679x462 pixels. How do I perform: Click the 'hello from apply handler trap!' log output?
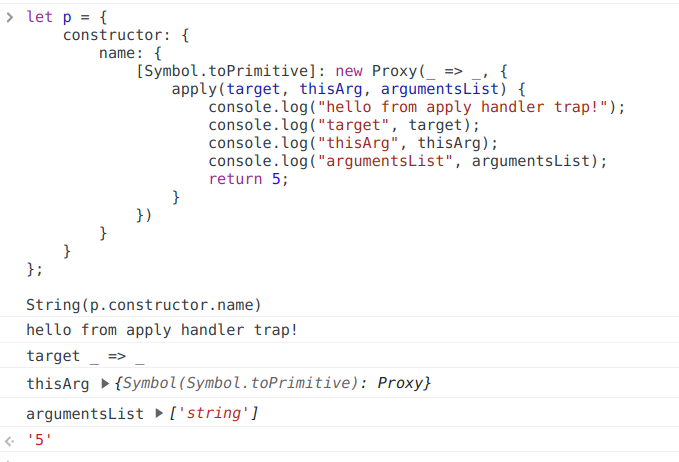tap(162, 329)
